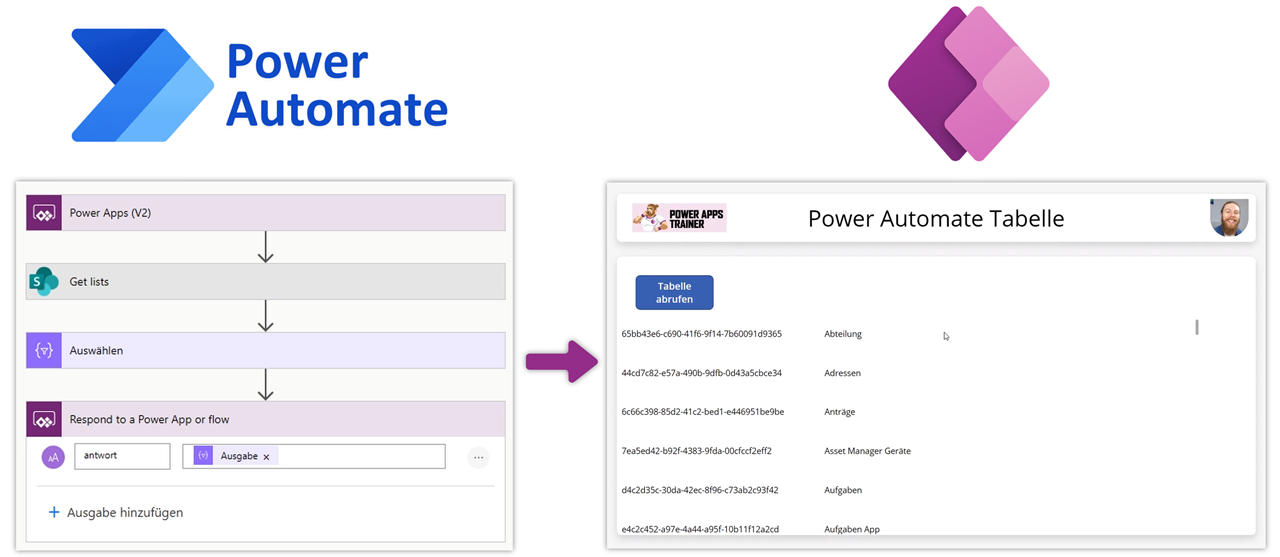The width and height of the screenshot is (1280, 557).
Task: Click the Power Automate logo icon
Action: 143,84
